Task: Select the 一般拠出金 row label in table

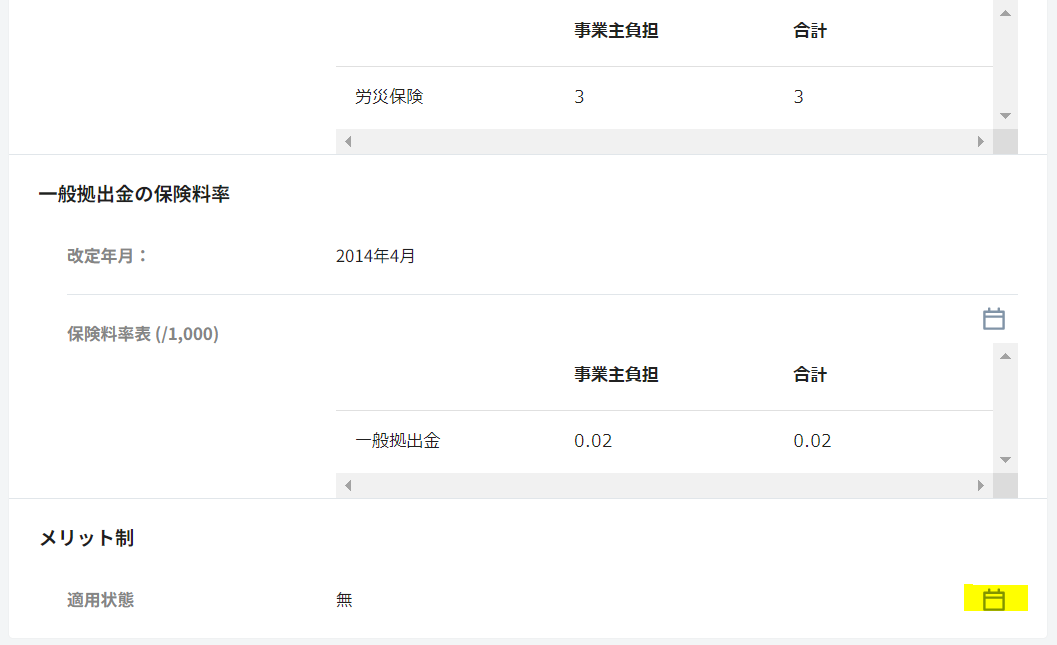Action: coord(397,441)
